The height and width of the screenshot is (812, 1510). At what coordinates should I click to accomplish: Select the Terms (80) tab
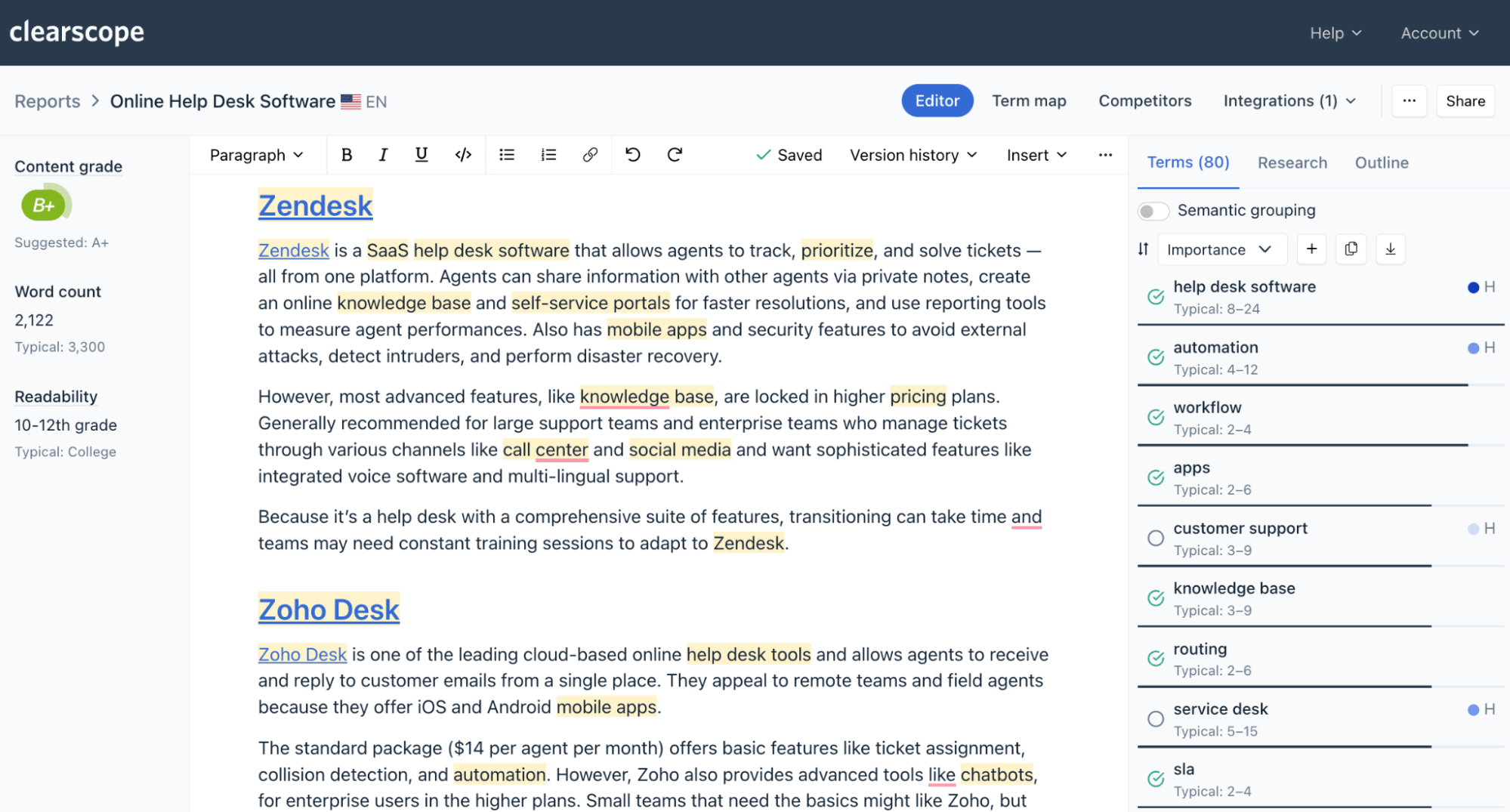coord(1188,162)
